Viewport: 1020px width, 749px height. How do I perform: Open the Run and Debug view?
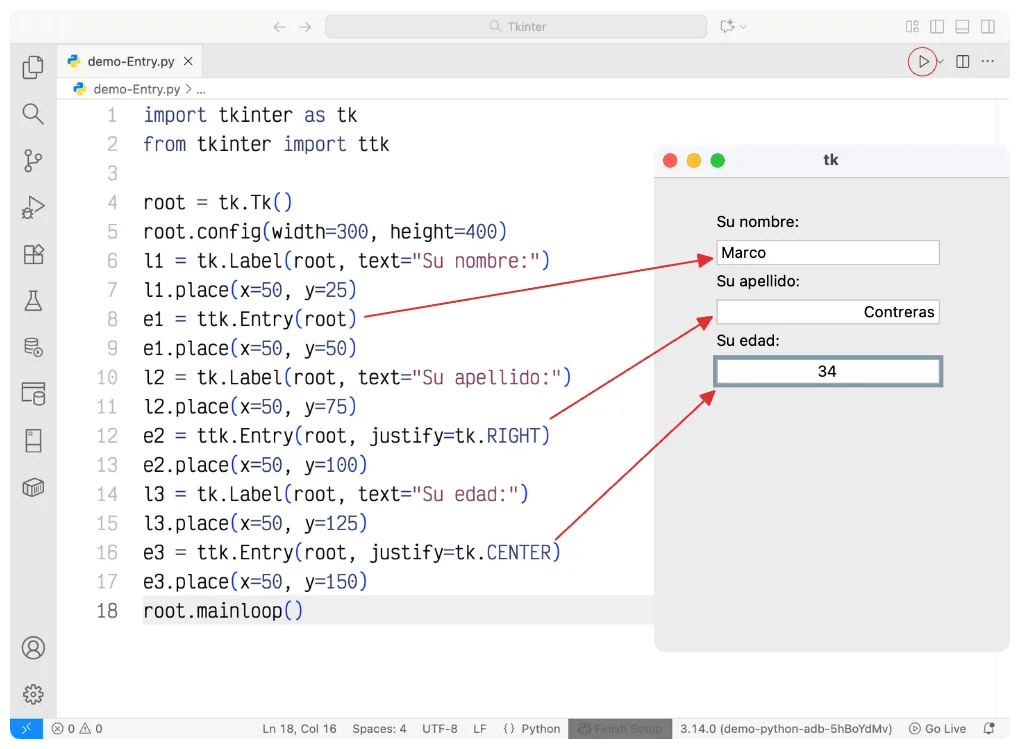tap(33, 207)
